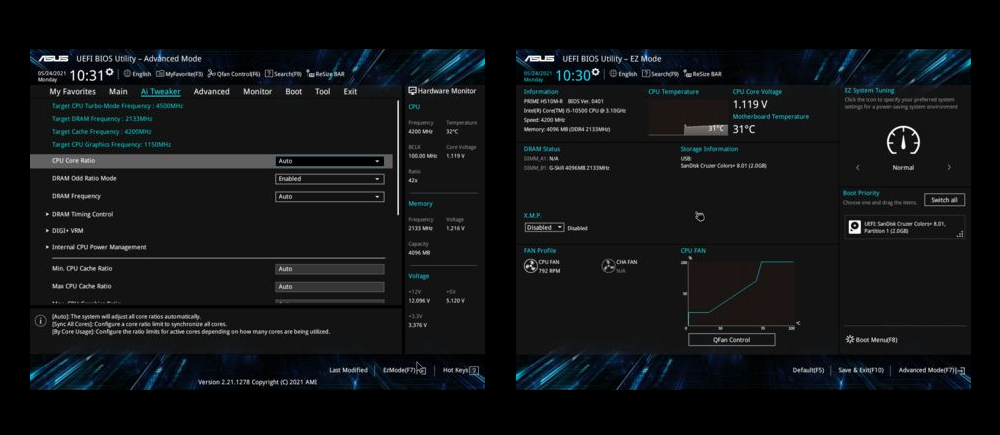Image resolution: width=1000 pixels, height=435 pixels.
Task: Click the CPU Temperature graph
Action: coord(688,117)
